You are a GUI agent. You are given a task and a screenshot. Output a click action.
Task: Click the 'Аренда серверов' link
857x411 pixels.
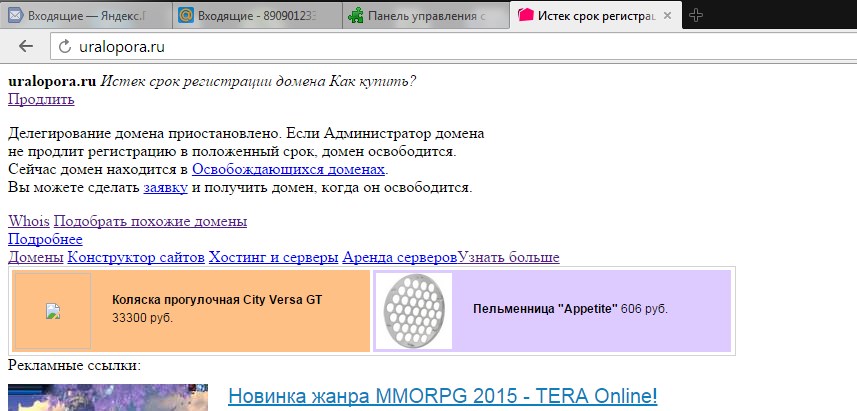(400, 257)
